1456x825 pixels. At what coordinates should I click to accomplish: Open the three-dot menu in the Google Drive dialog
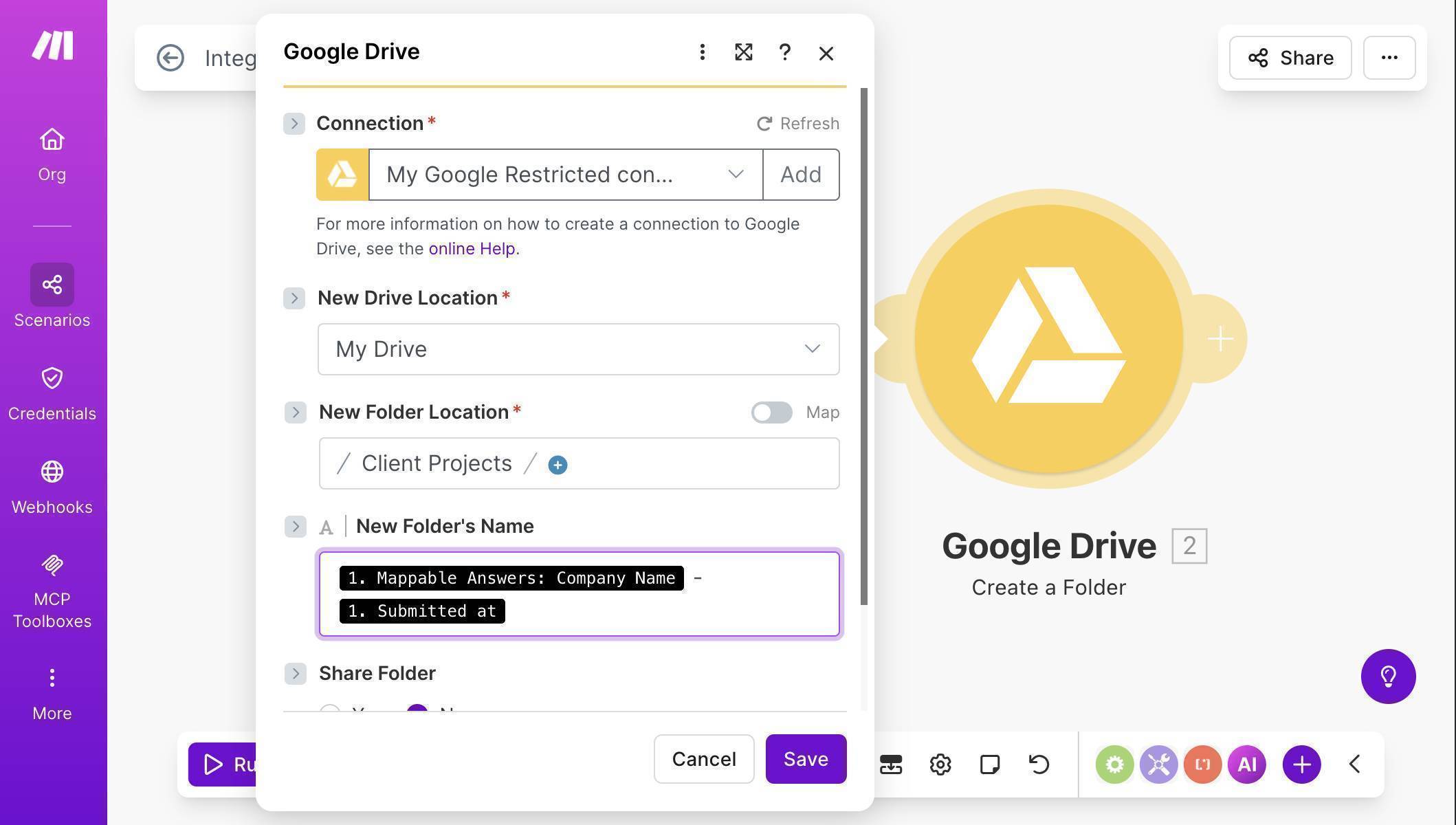tap(702, 52)
